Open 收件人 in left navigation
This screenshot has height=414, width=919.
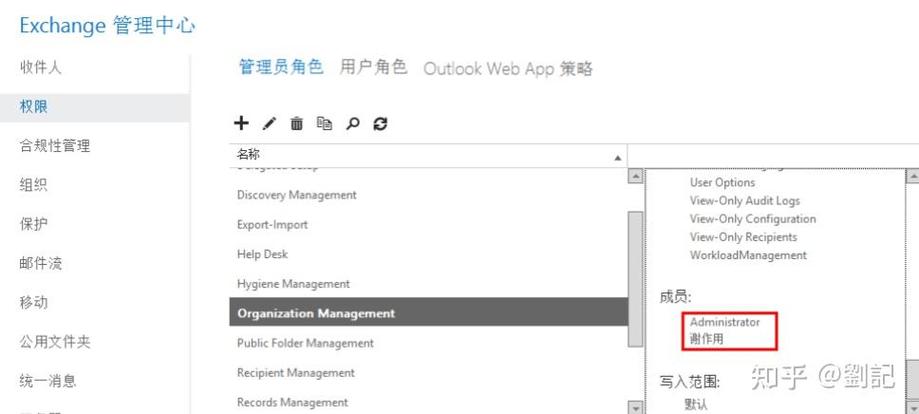tap(41, 67)
